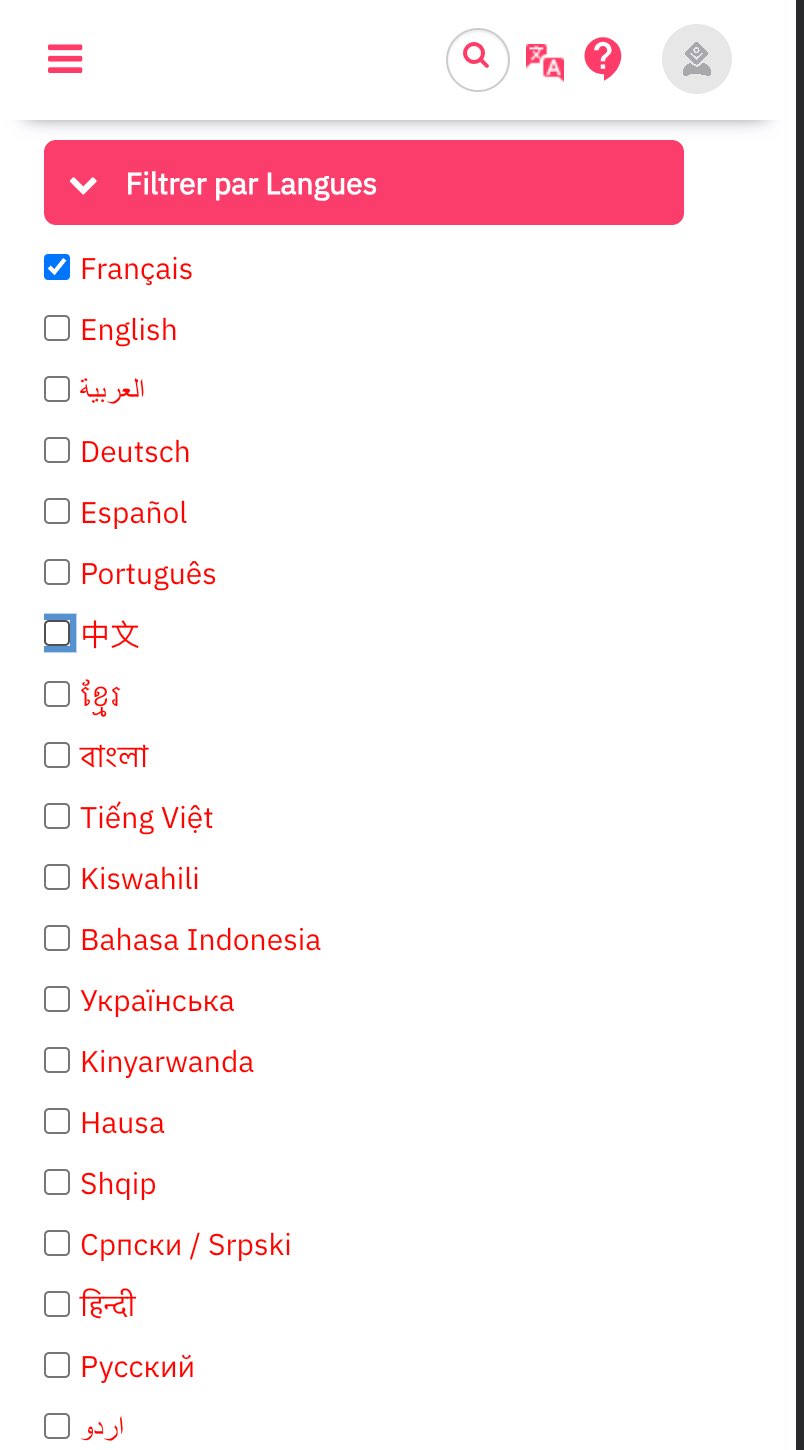Screen dimensions: 804x1450
Task: Click the Filtrer par Langues header
Action: pyautogui.click(x=364, y=182)
